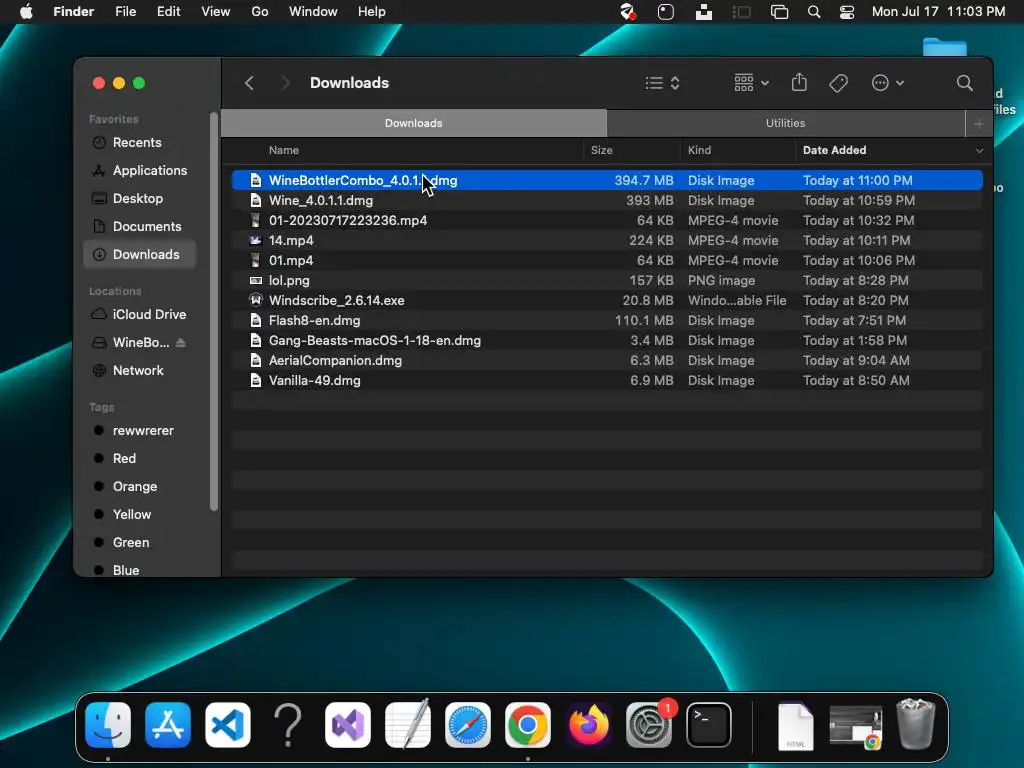Click Spotlight search in menu bar
Image resolution: width=1024 pixels, height=768 pixels.
pyautogui.click(x=814, y=12)
